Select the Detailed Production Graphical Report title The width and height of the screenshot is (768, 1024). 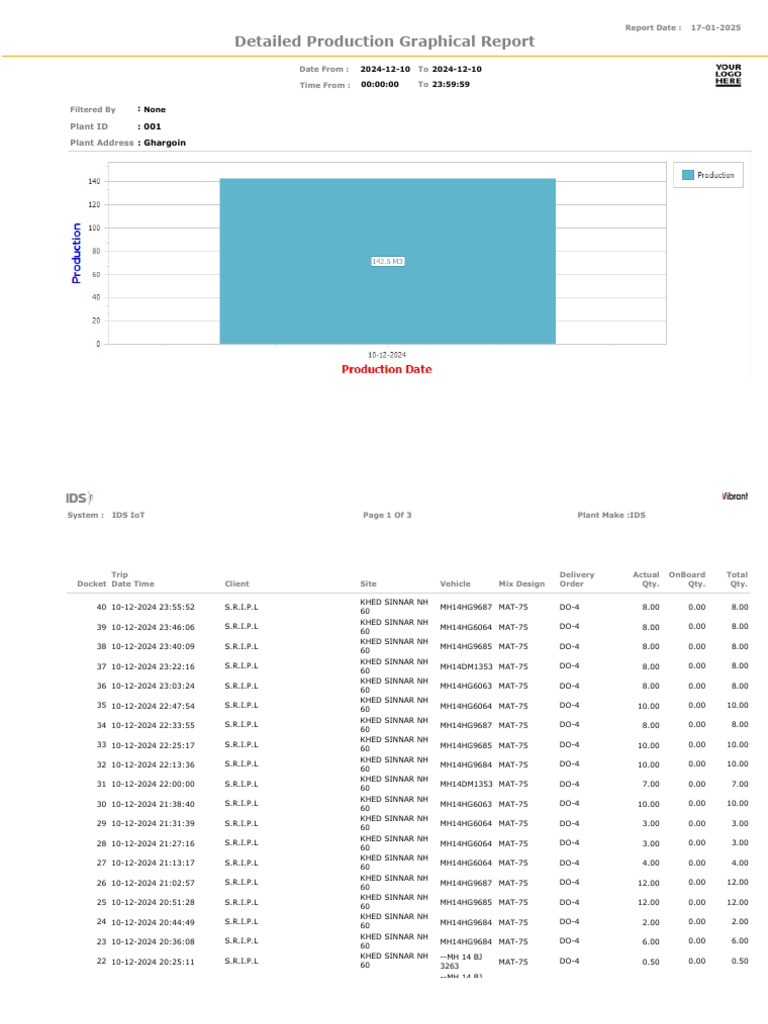(x=385, y=41)
